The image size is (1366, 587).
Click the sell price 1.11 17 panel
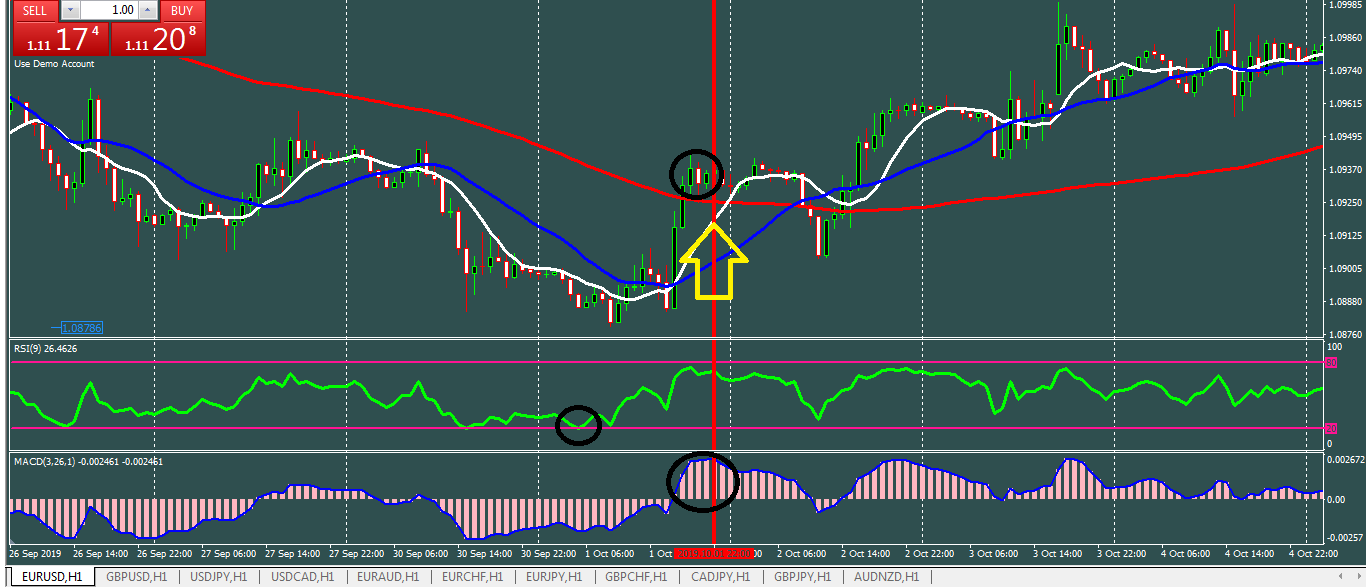click(x=60, y=40)
